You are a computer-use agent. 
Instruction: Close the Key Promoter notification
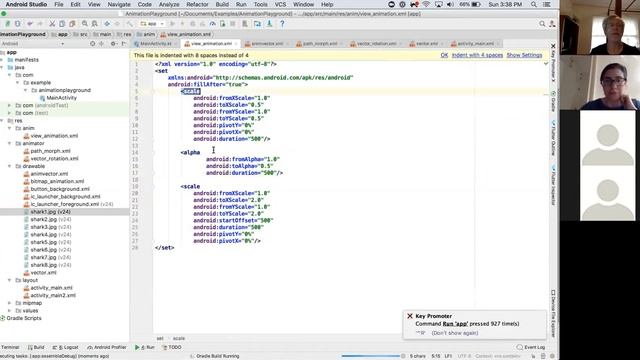(x=410, y=316)
